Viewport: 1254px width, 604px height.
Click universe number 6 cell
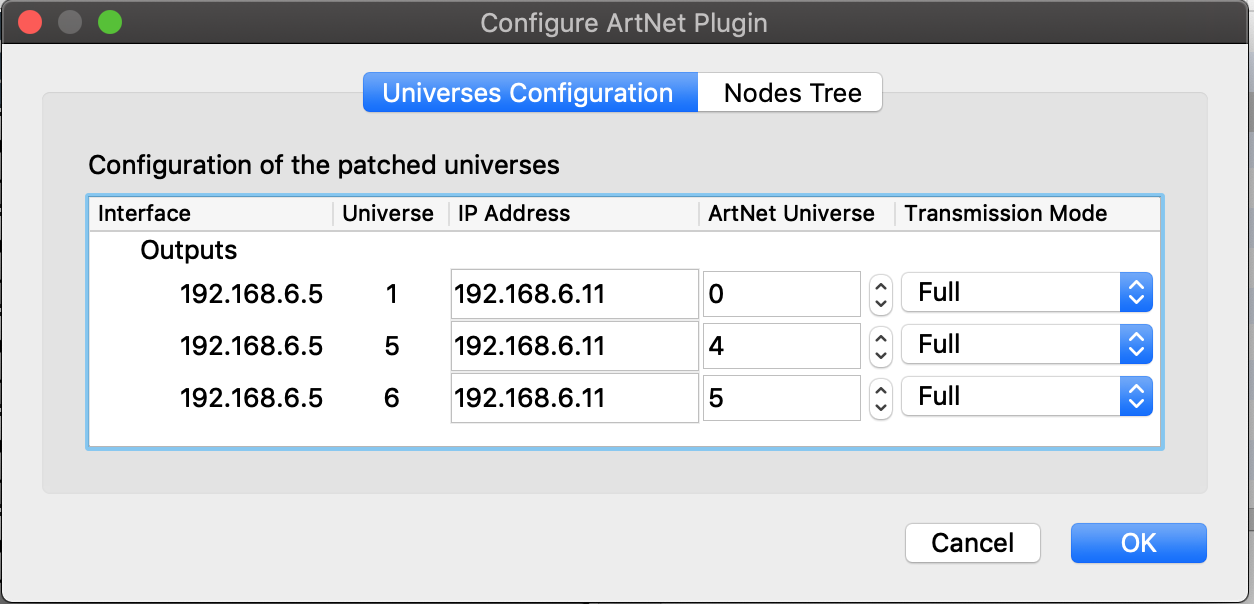(x=391, y=398)
